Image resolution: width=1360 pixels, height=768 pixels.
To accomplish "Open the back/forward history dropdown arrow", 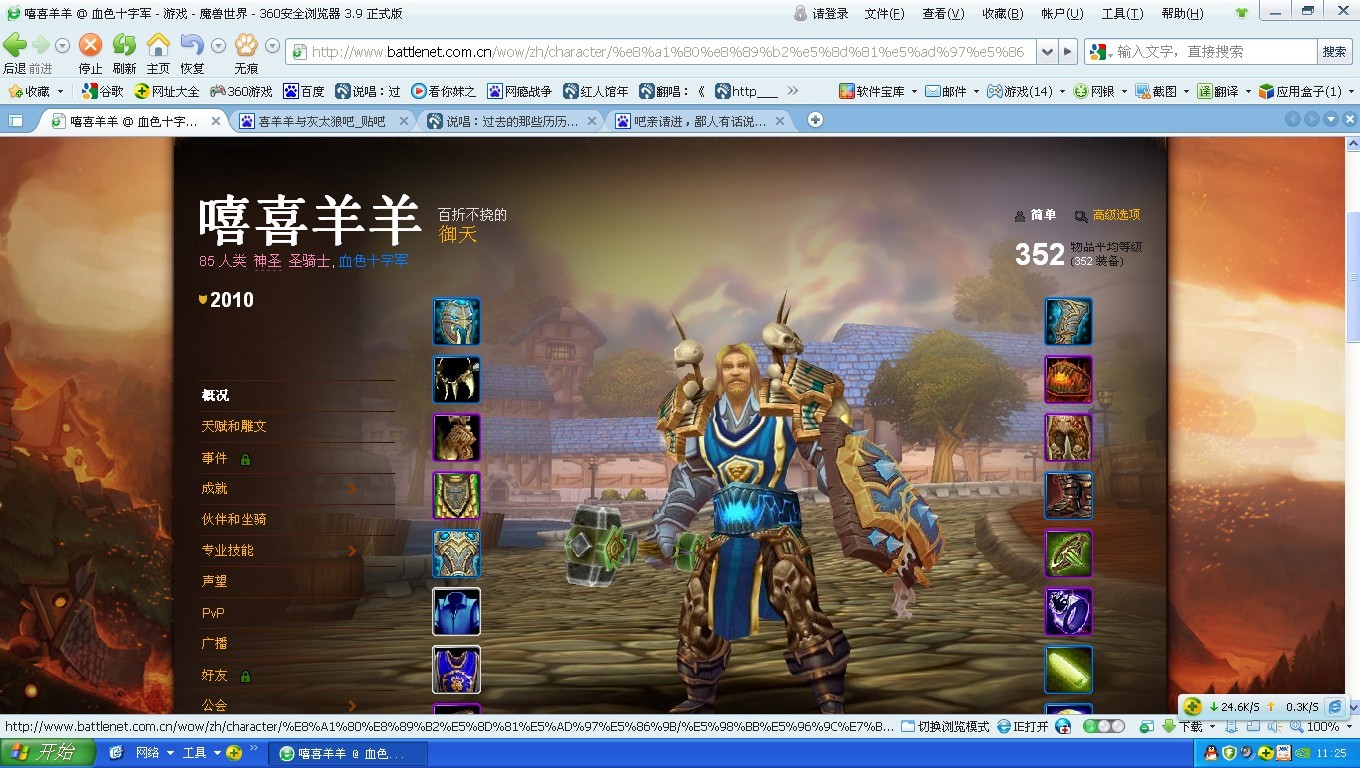I will click(62, 46).
